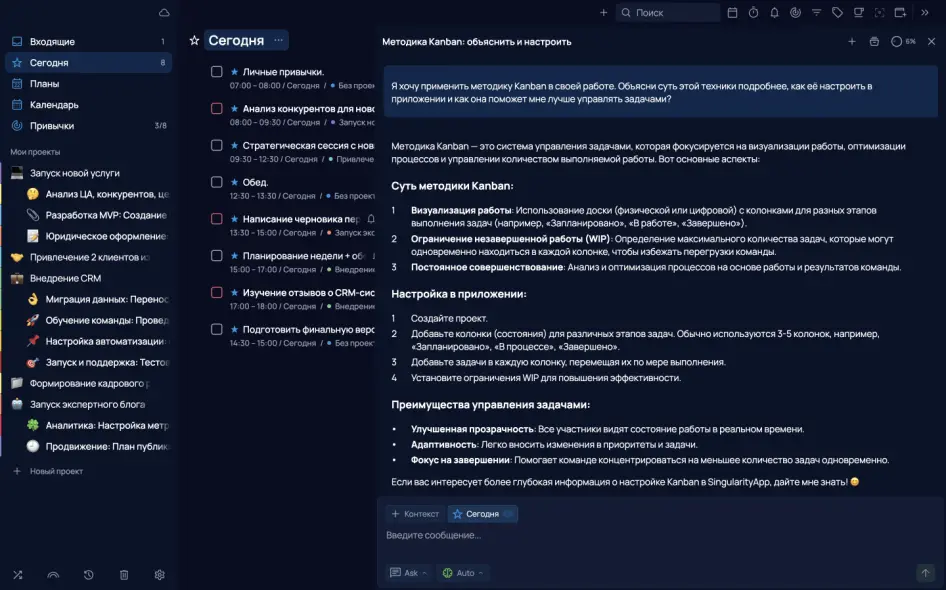
Task: Open settings gear in bottom sidebar
Action: (159, 575)
